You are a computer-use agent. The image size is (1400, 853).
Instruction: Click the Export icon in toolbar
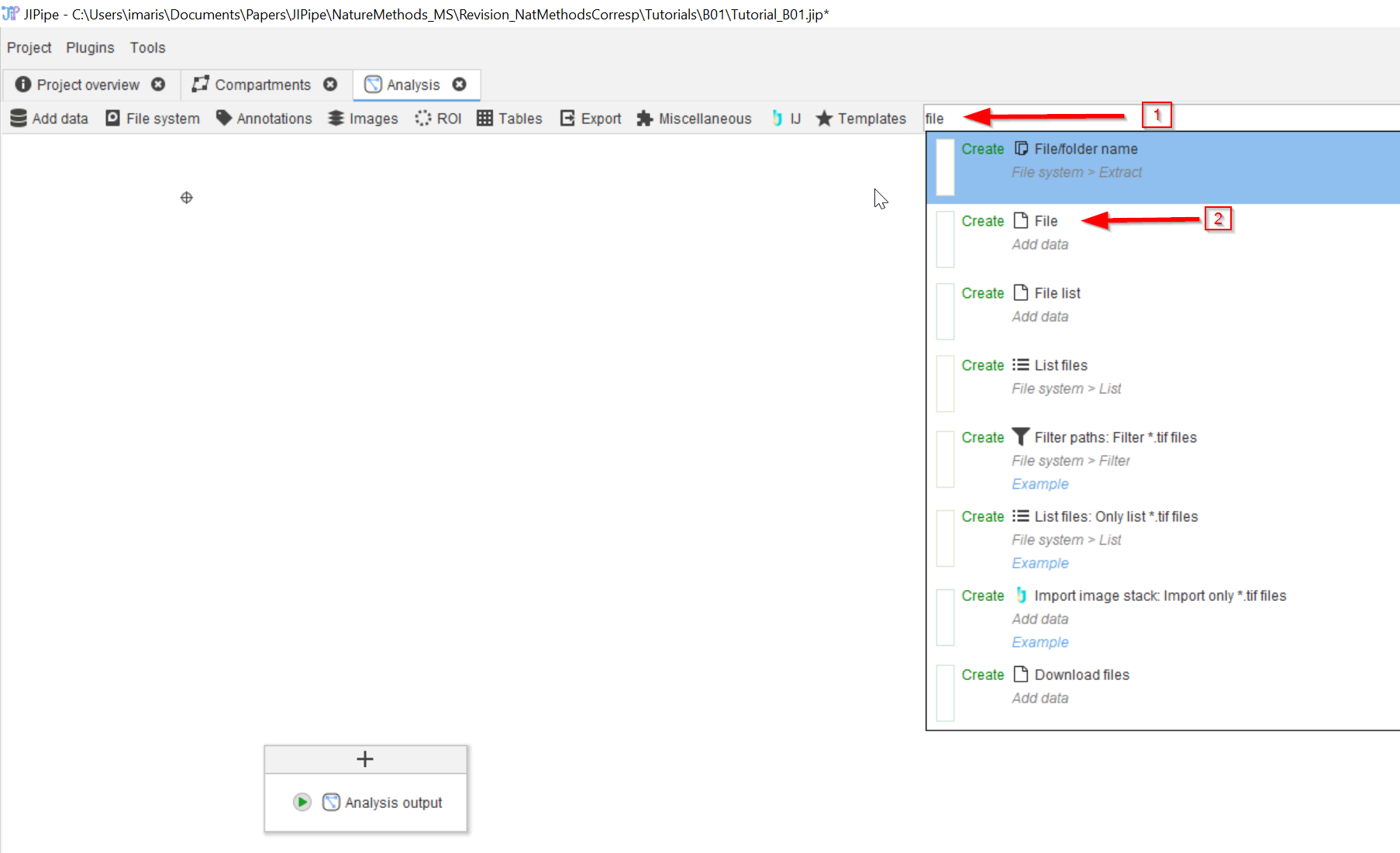(567, 118)
